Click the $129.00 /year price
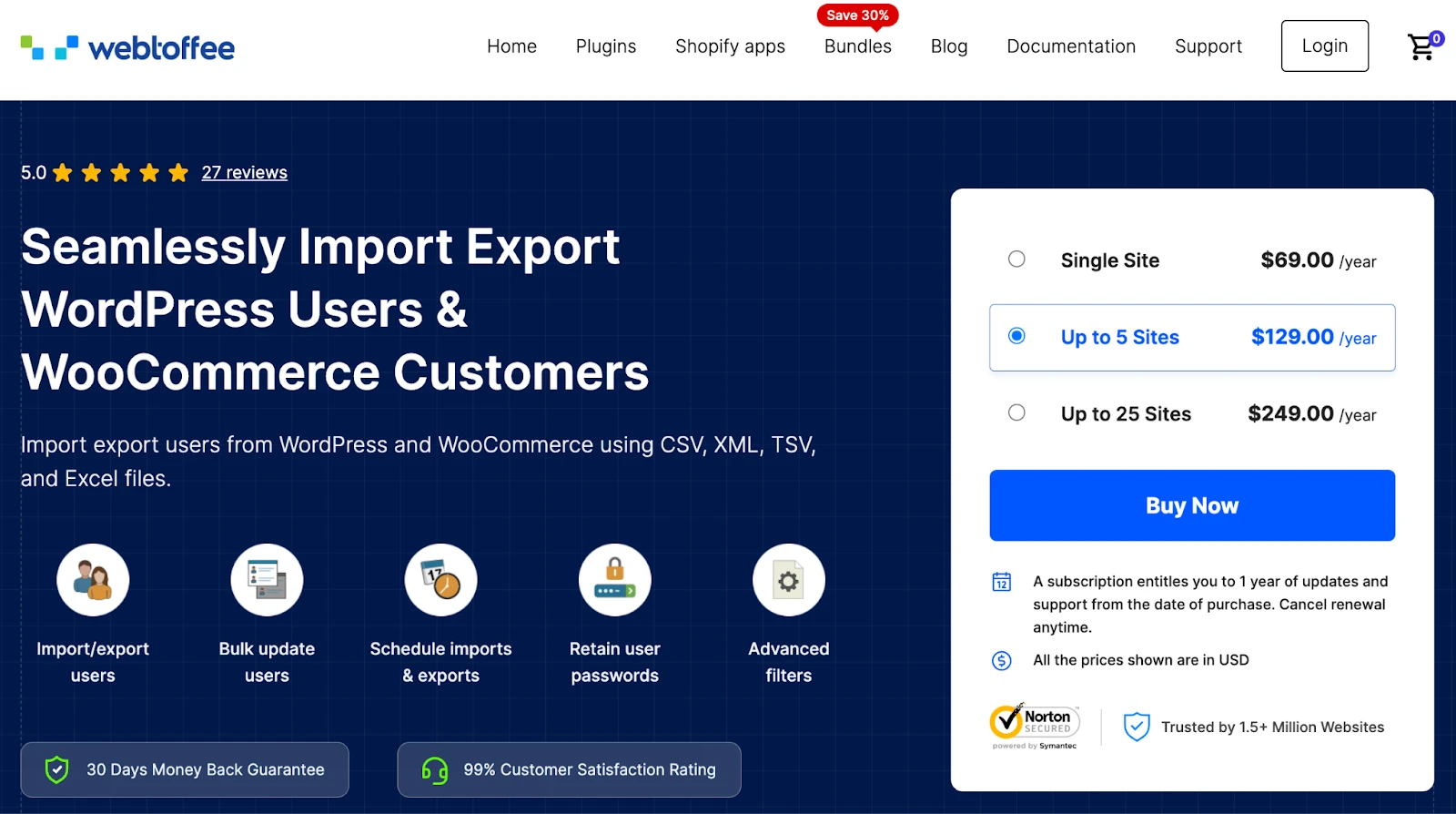Screen dimensions: 1456x814 tap(1314, 337)
